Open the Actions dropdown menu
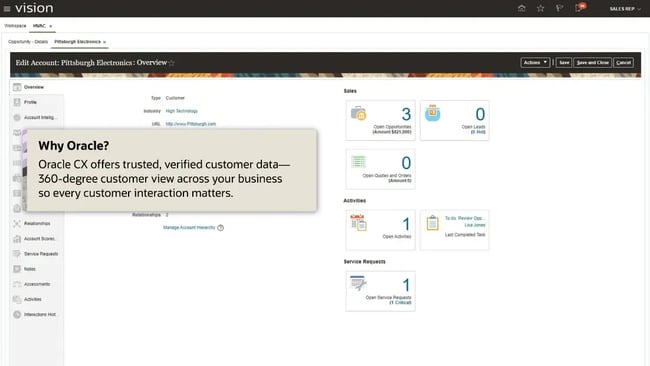The image size is (650, 366). click(x=535, y=63)
